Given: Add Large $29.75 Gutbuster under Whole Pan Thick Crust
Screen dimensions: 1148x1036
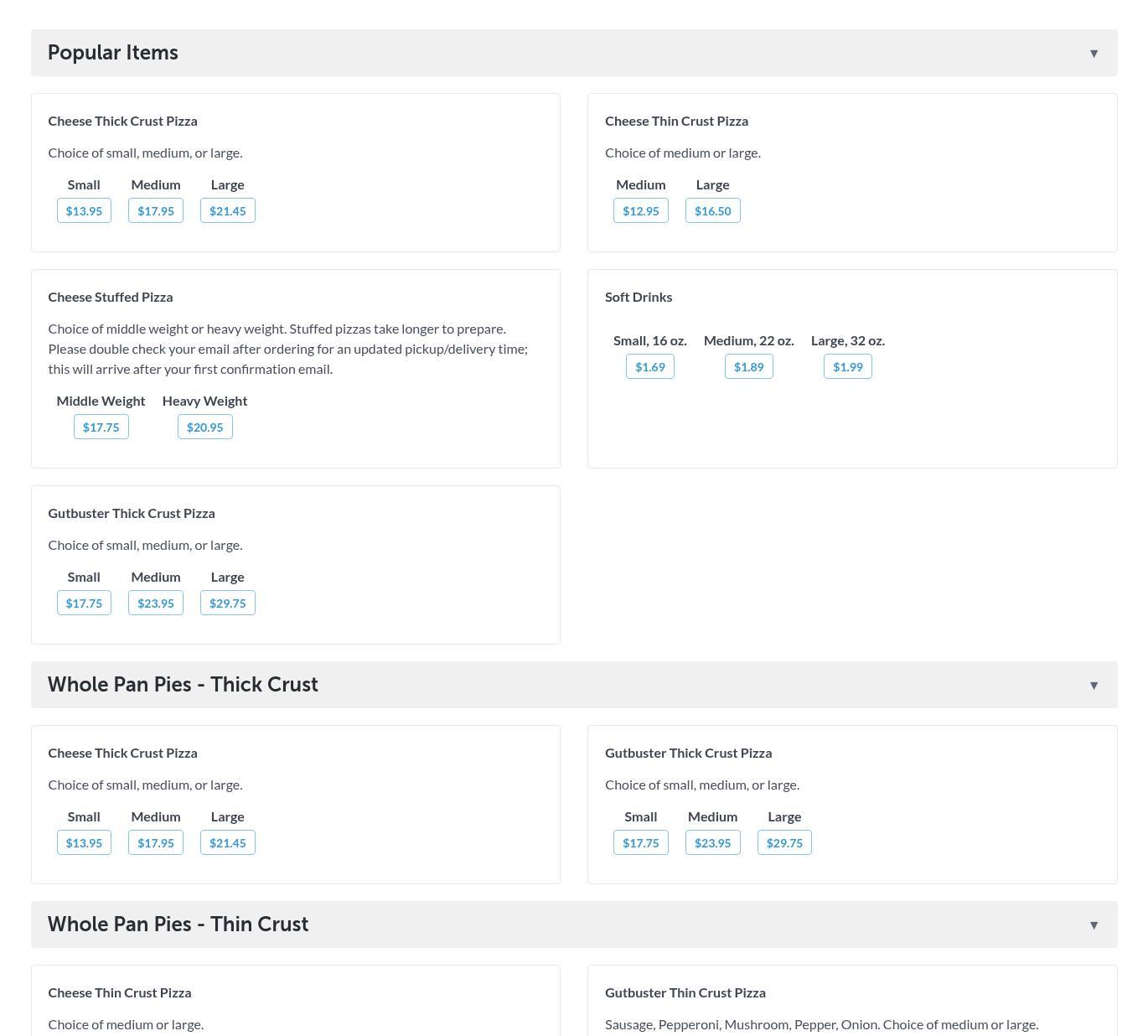Looking at the screenshot, I should click(x=785, y=843).
